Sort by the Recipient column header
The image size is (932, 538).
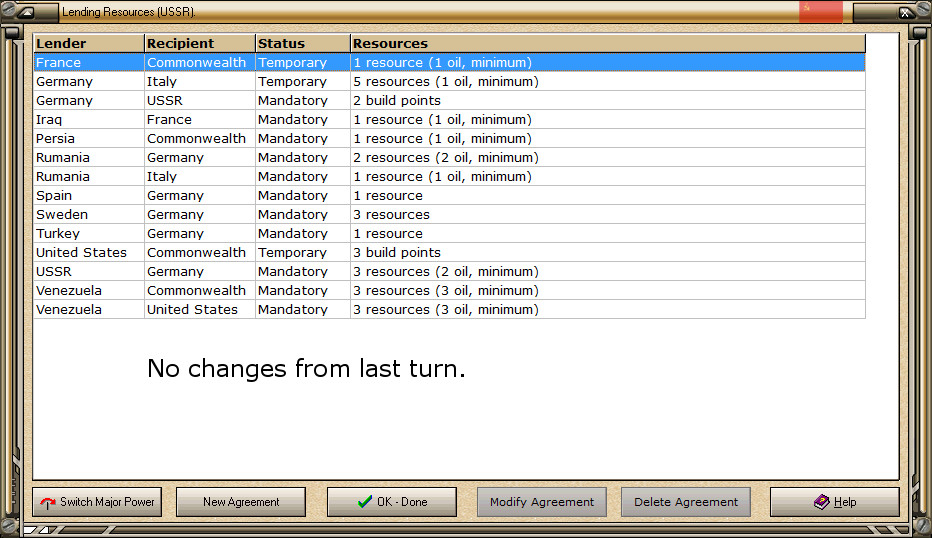pyautogui.click(x=200, y=43)
